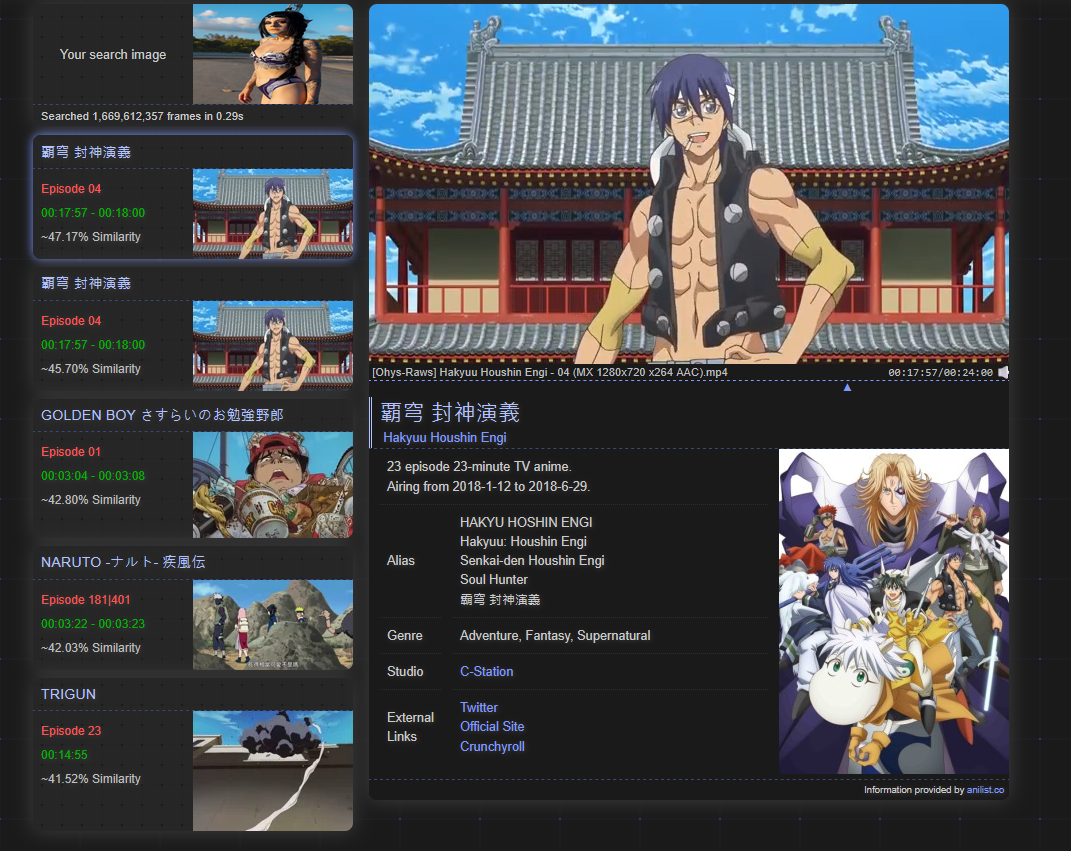Click the 'Hakyuu: Houshin Engi' alias
This screenshot has width=1071, height=851.
click(x=523, y=541)
